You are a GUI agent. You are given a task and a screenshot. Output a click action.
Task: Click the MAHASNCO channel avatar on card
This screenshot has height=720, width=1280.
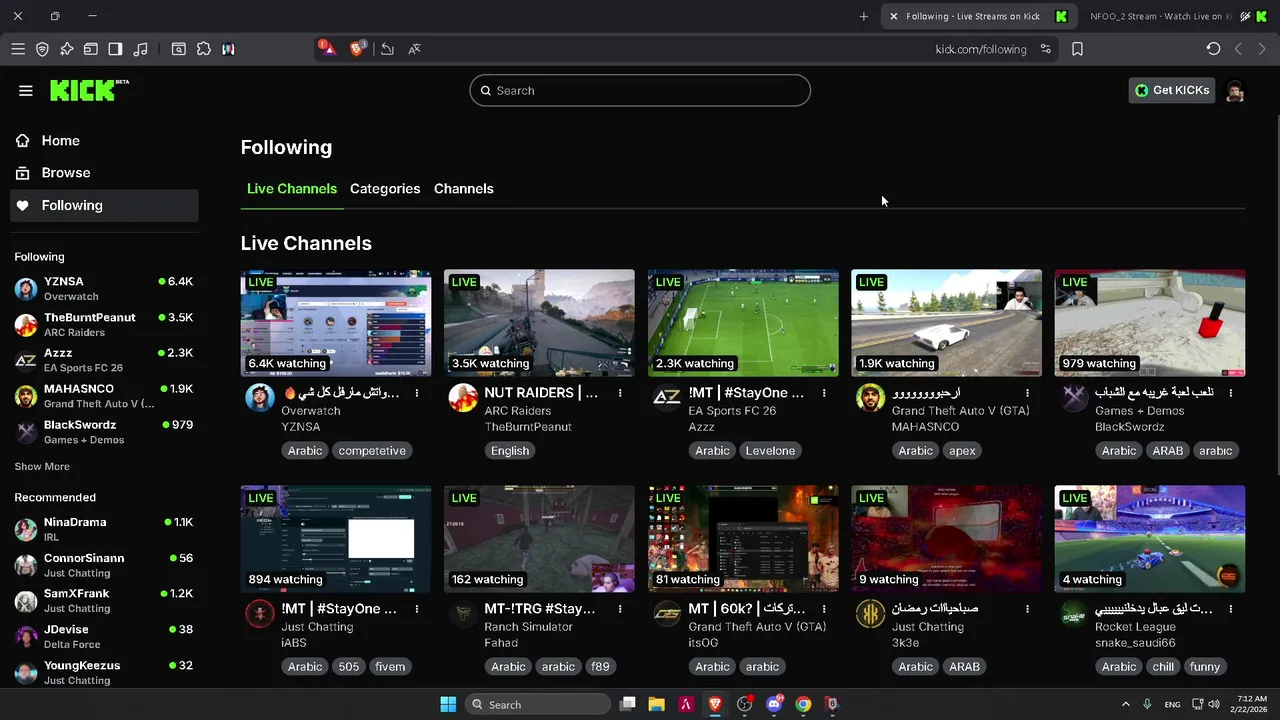click(870, 397)
